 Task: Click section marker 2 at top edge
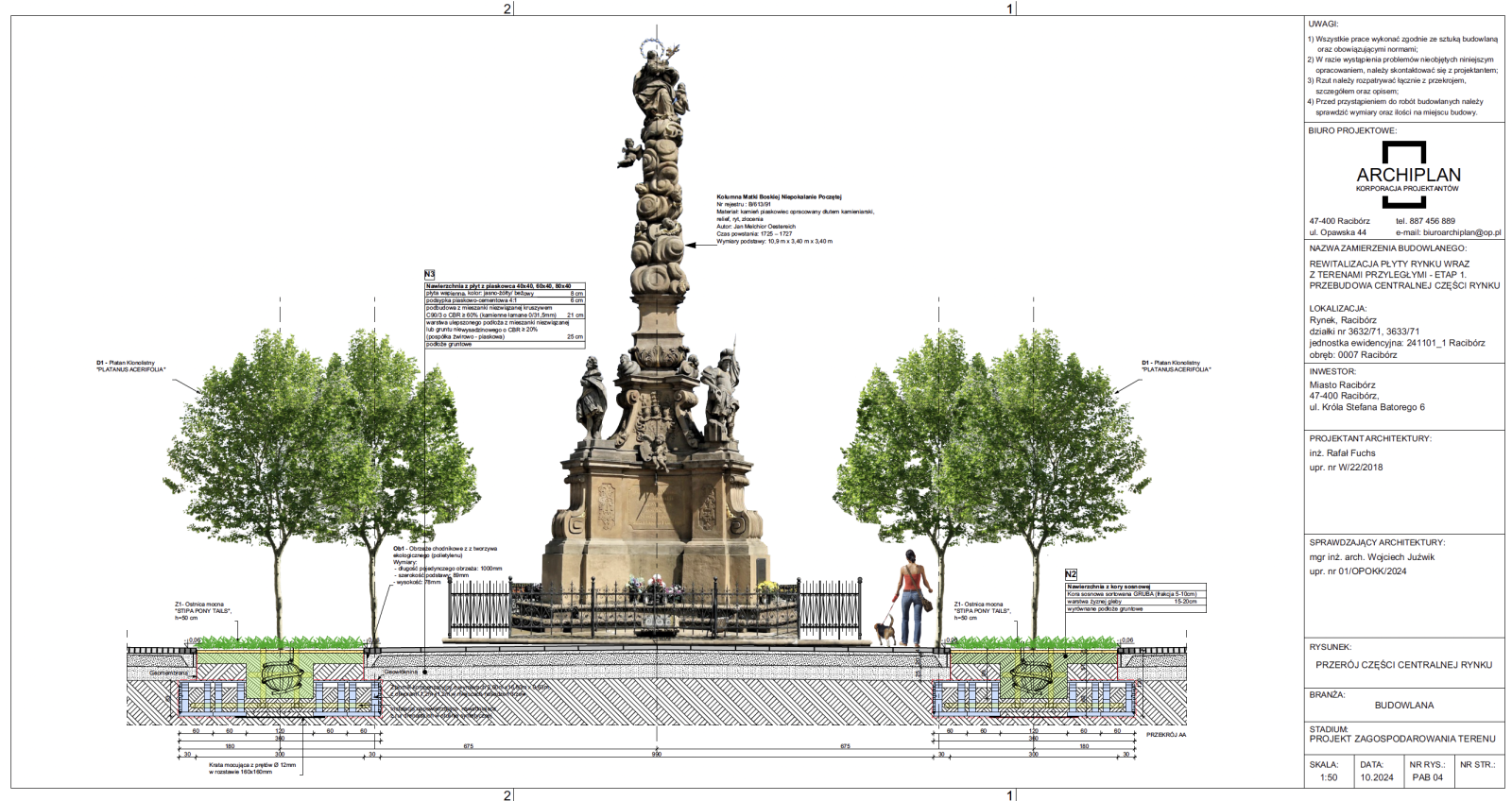coord(507,9)
